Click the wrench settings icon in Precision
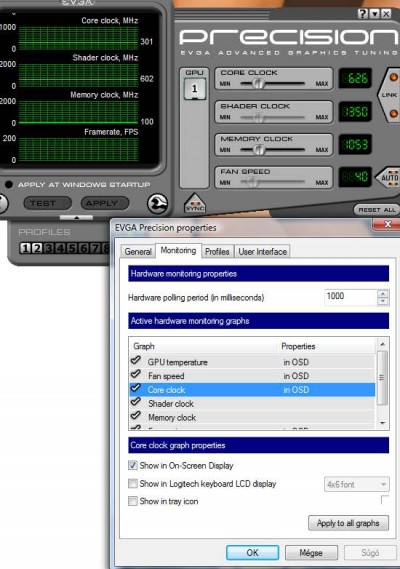The height and width of the screenshot is (569, 400). pos(157,204)
